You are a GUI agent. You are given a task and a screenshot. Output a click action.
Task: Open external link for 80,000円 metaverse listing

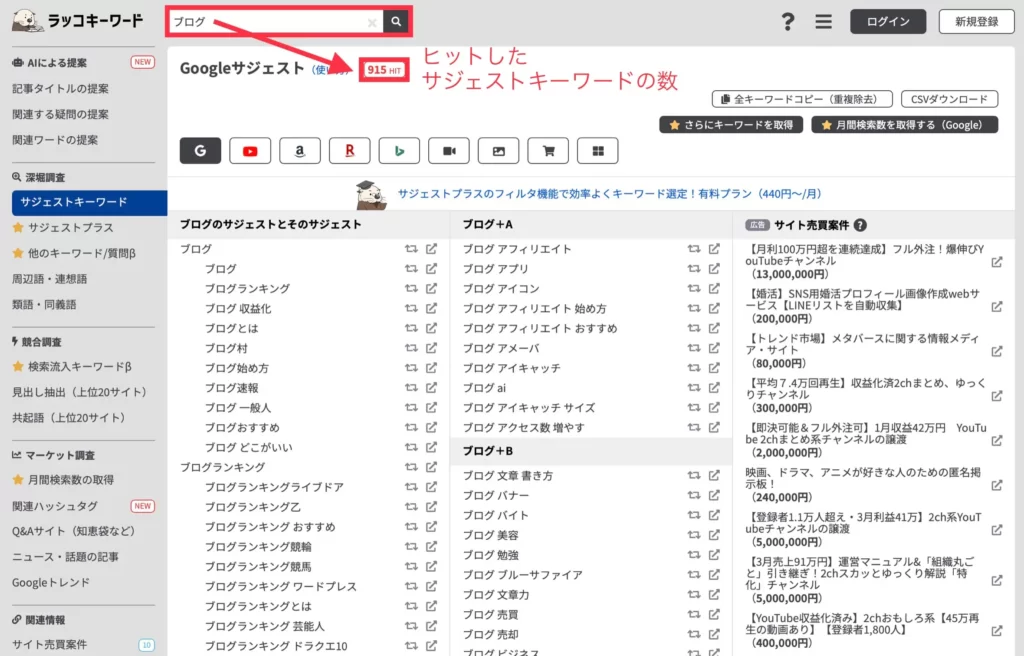pyautogui.click(x=997, y=352)
